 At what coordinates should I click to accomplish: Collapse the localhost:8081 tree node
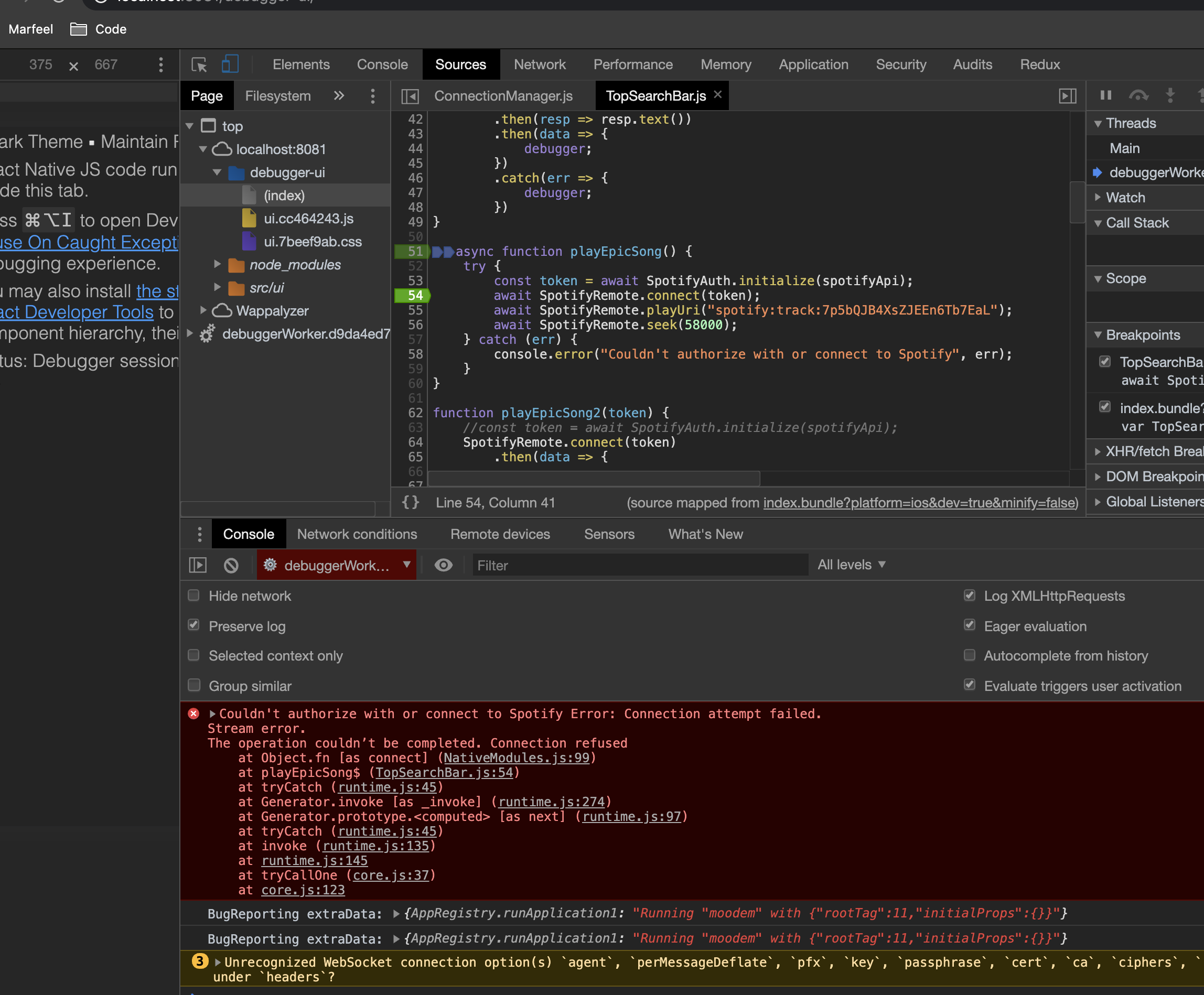click(203, 149)
